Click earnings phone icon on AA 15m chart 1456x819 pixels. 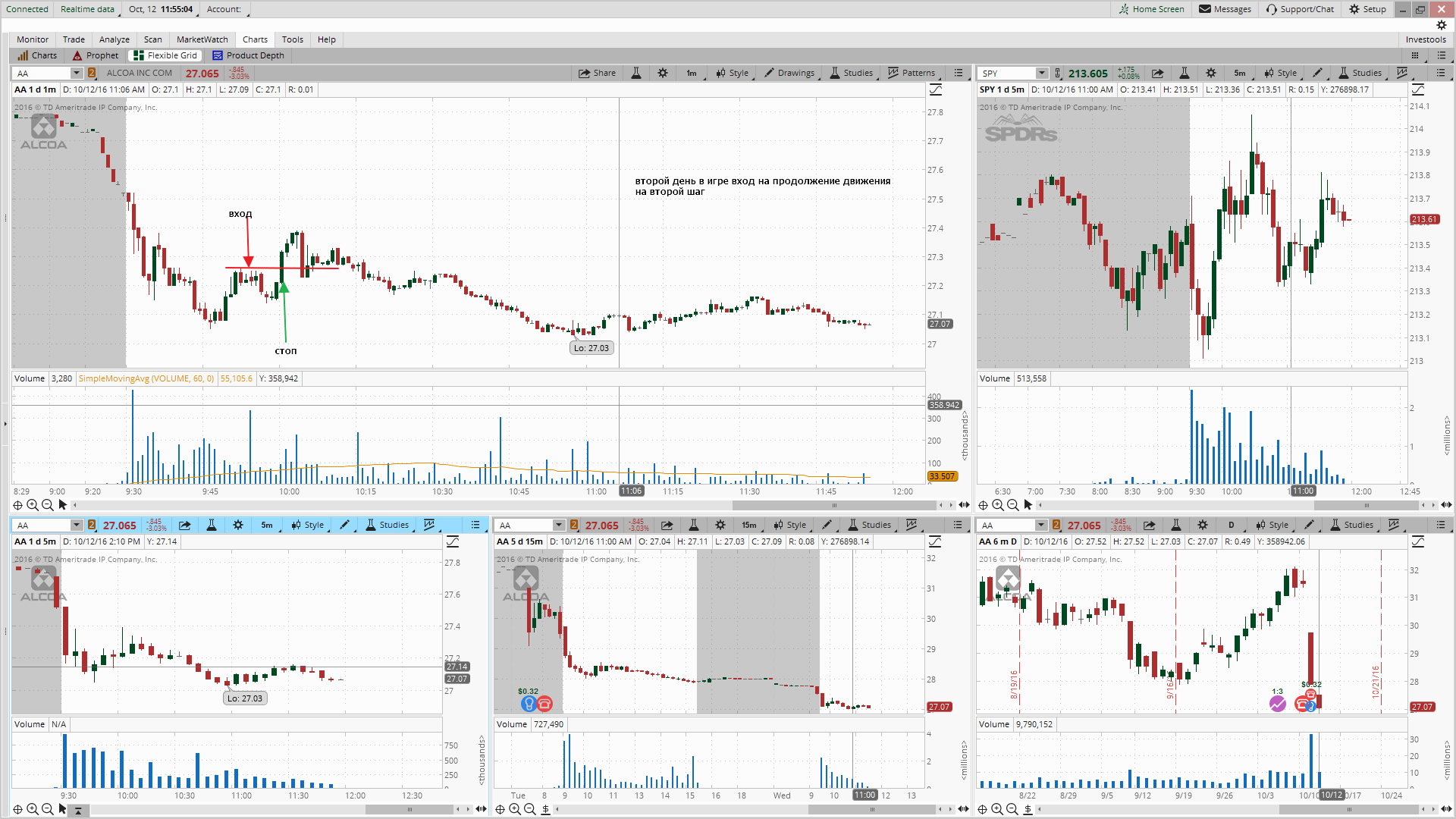pyautogui.click(x=544, y=704)
